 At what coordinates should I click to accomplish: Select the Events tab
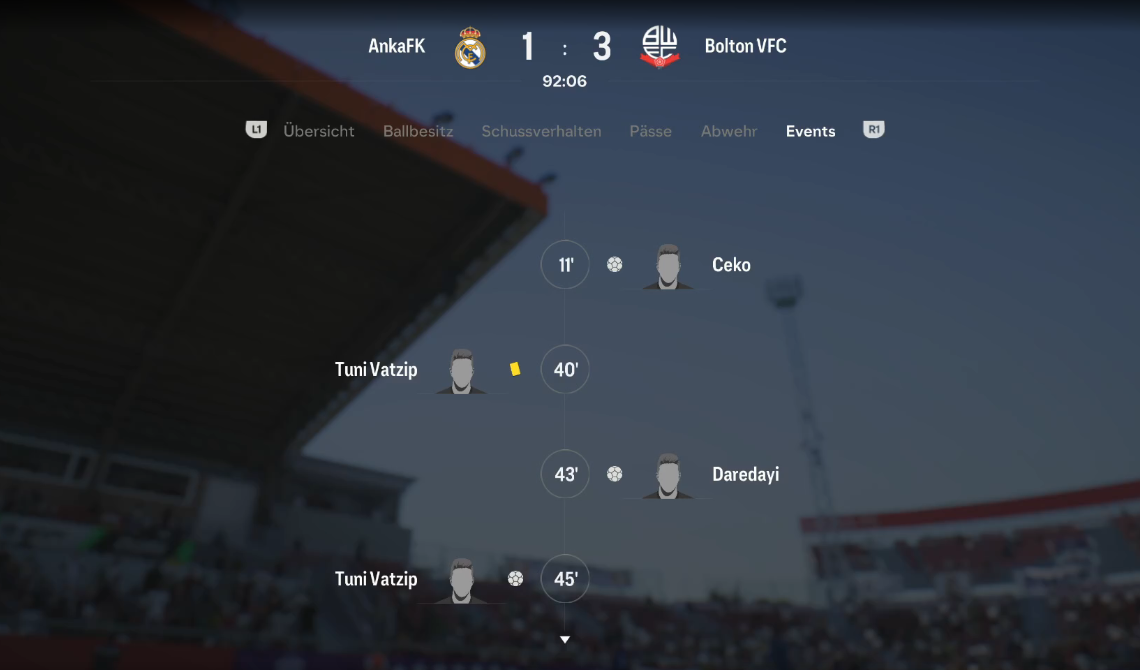tap(811, 131)
